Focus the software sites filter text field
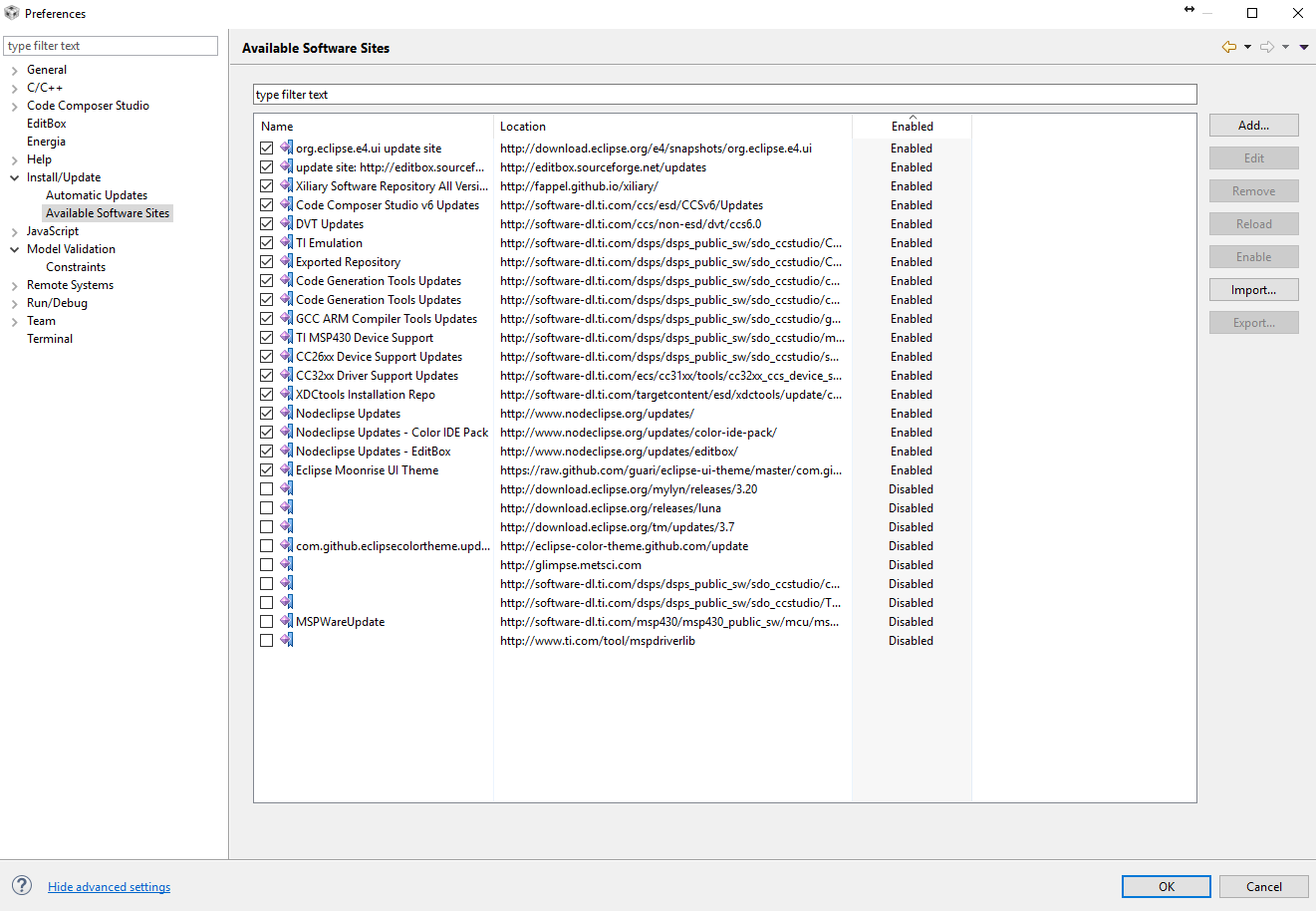1316x911 pixels. 724,94
